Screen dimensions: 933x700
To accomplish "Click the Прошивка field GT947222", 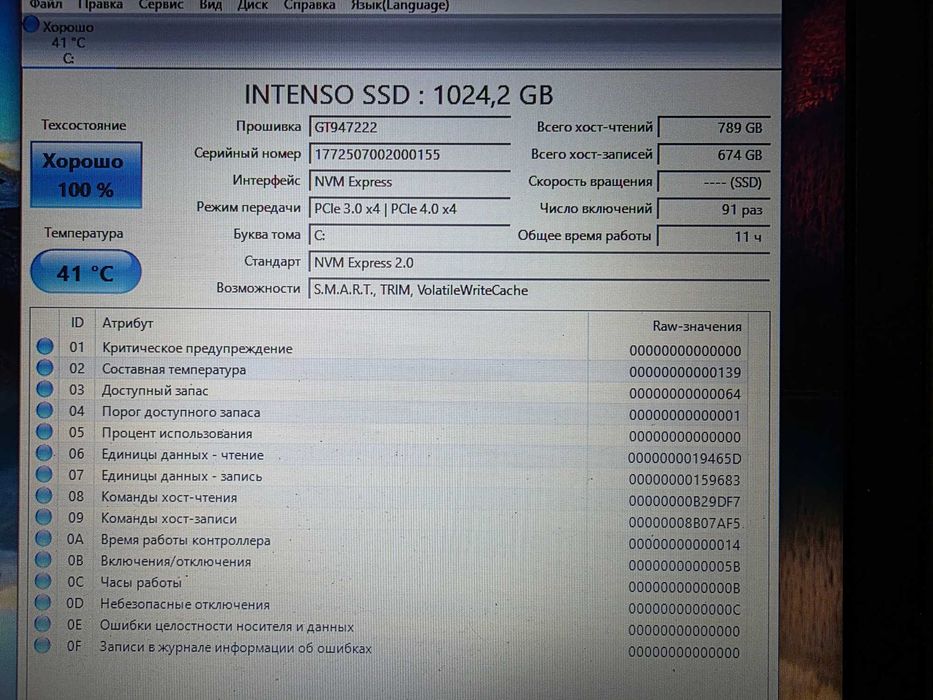I will tap(409, 127).
